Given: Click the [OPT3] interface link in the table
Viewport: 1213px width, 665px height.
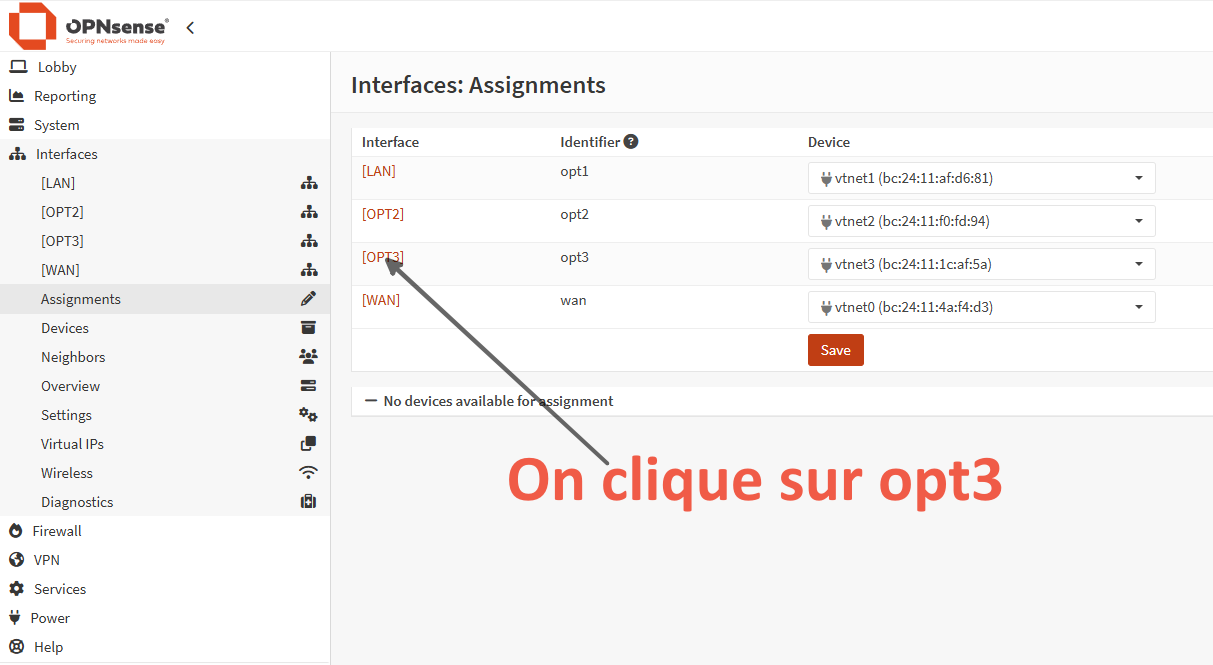Looking at the screenshot, I should (382, 257).
